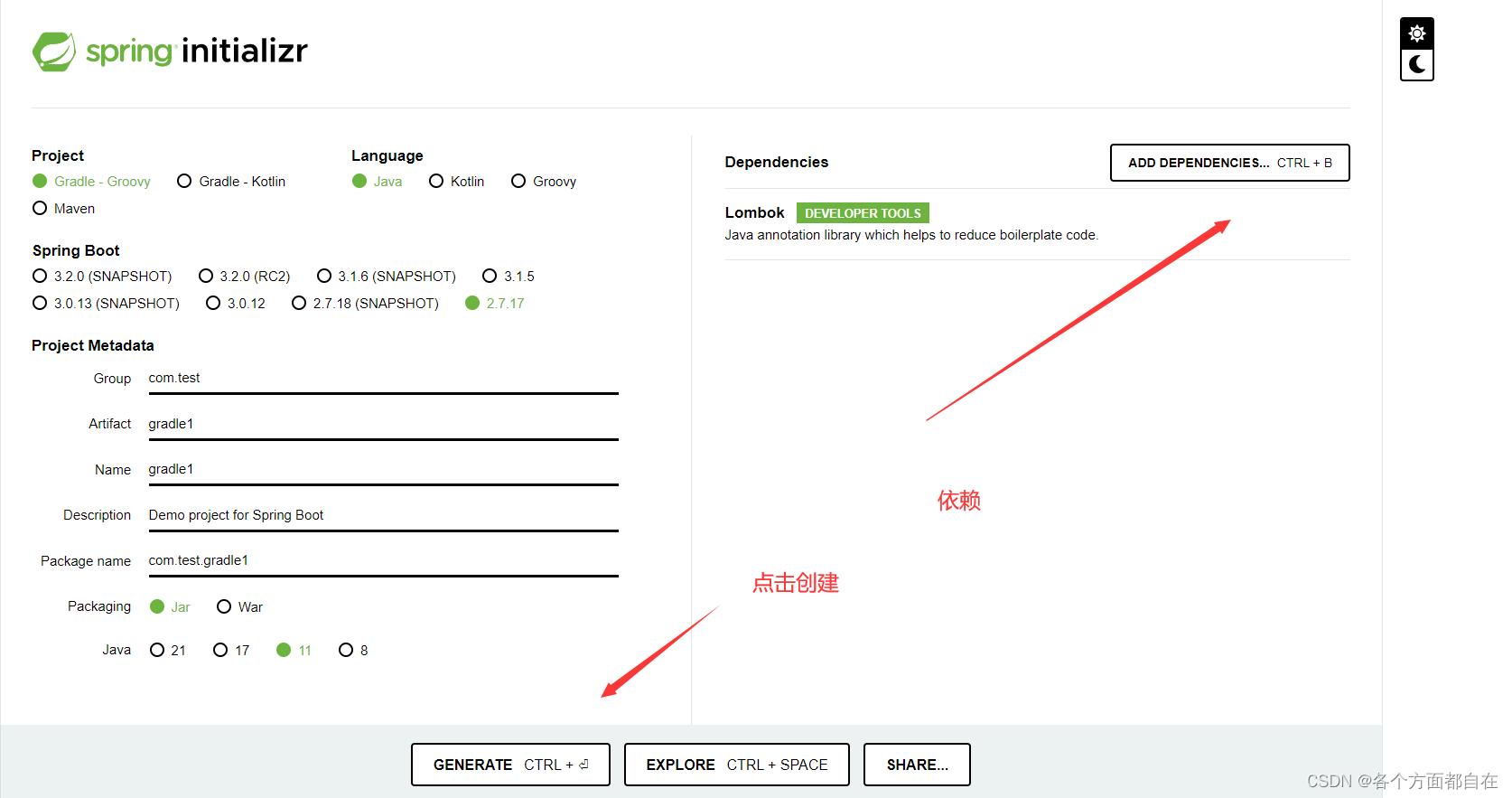Choose Java version 8

coord(353,651)
